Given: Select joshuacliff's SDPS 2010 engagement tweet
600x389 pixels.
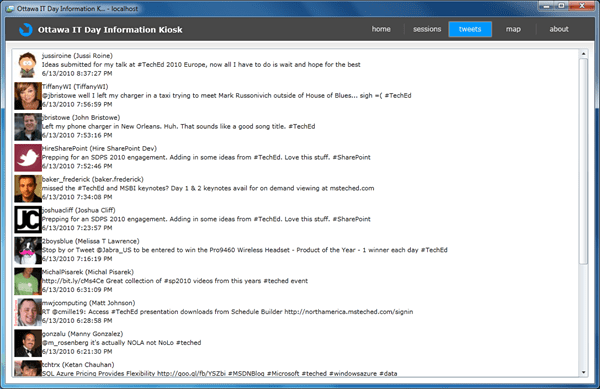Looking at the screenshot, I should [x=206, y=219].
